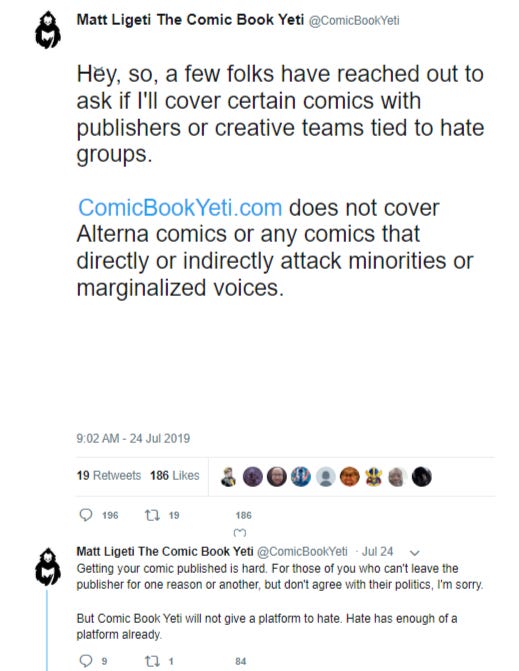The width and height of the screenshot is (519, 671).
Task: View the 19 Retweets list
Action: 109,475
